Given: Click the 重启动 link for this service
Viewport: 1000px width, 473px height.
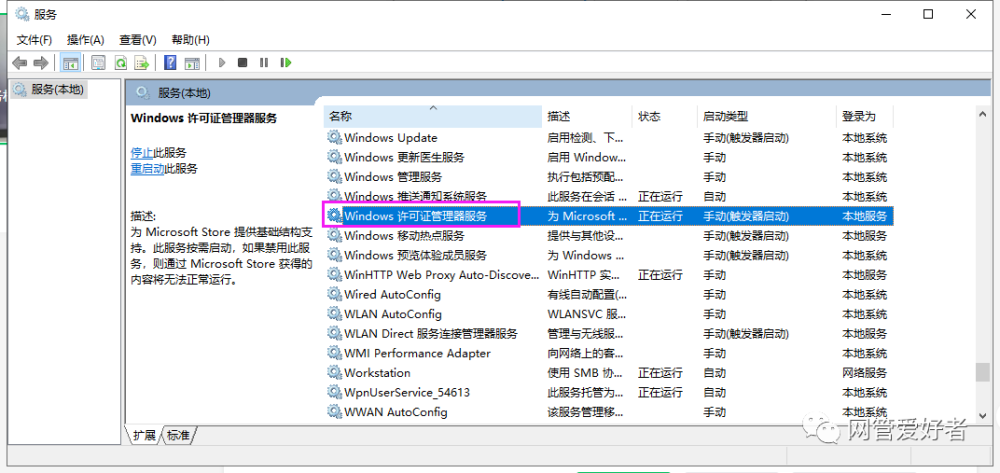Looking at the screenshot, I should point(147,169).
